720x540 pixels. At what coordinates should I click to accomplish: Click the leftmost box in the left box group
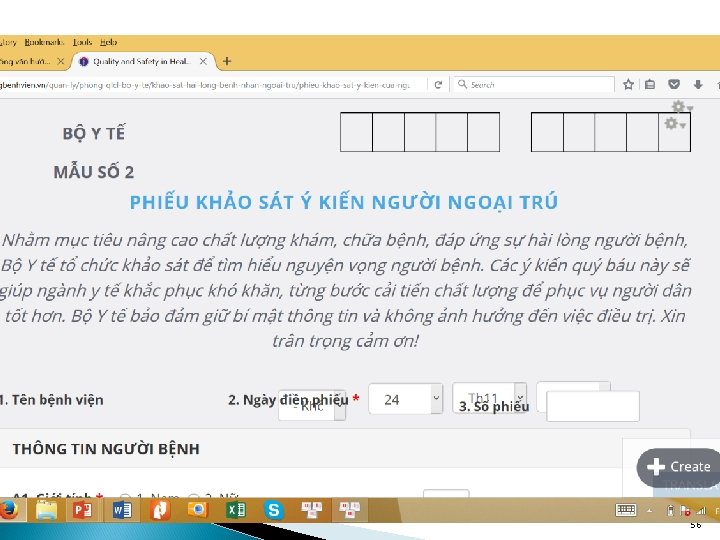(356, 132)
